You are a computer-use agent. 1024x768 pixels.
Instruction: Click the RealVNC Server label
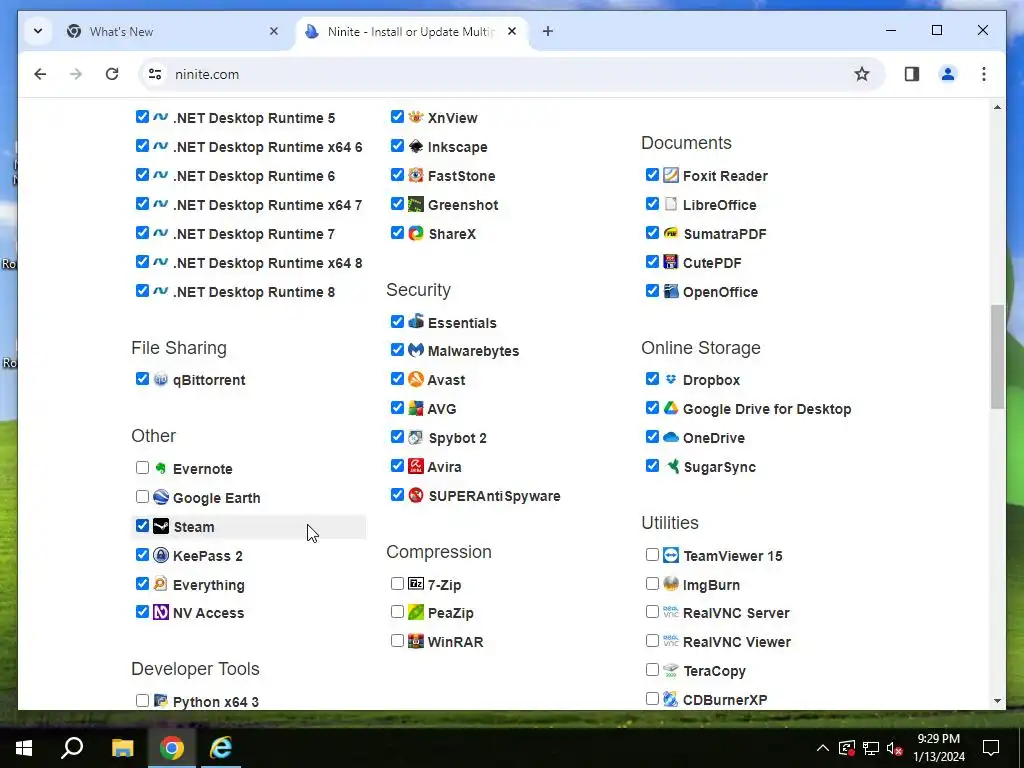point(736,613)
